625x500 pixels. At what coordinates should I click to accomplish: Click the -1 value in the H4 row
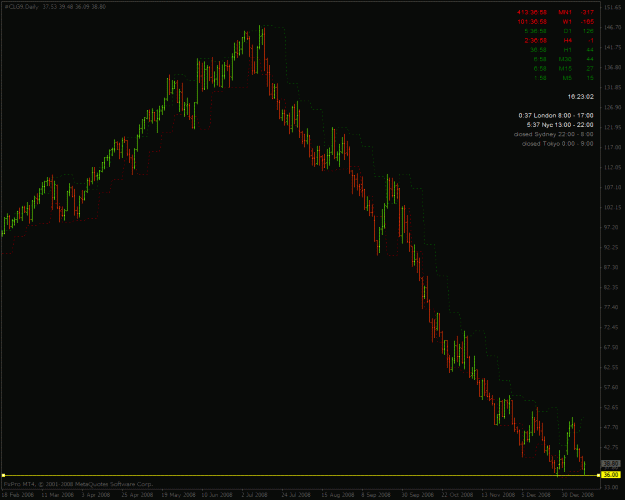point(591,41)
